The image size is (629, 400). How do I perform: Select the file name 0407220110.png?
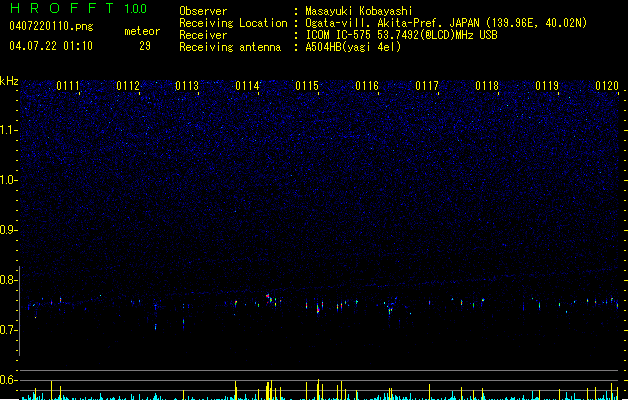[51, 27]
